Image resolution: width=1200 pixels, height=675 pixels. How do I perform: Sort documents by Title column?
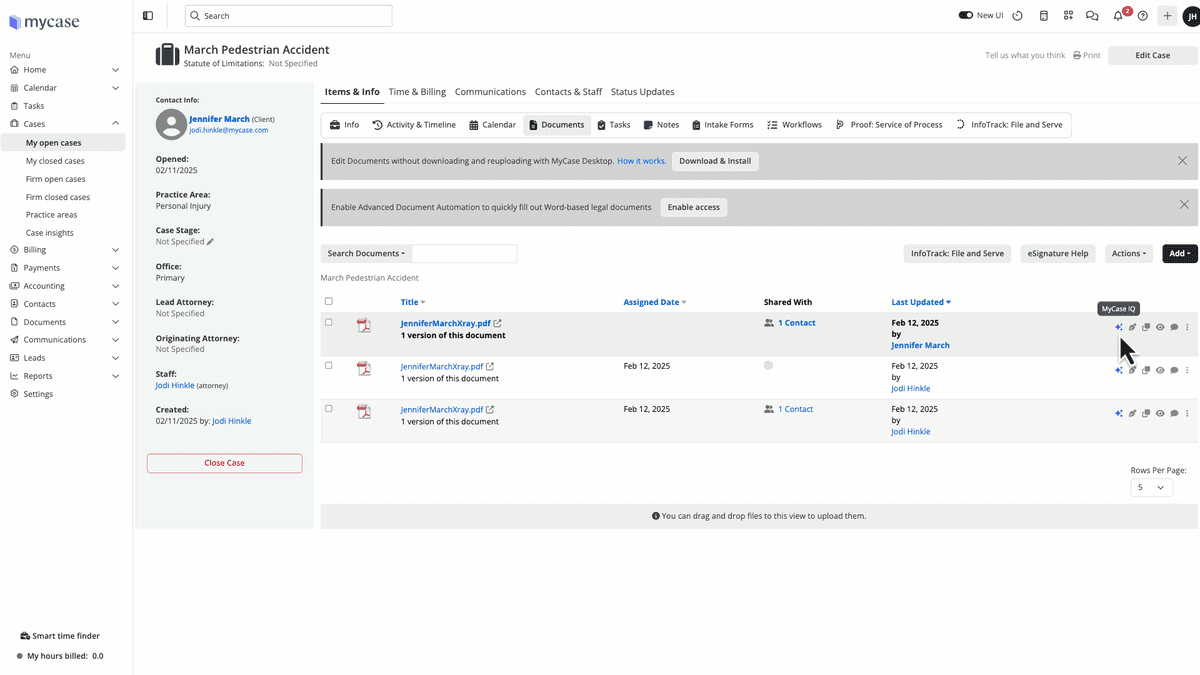point(413,302)
